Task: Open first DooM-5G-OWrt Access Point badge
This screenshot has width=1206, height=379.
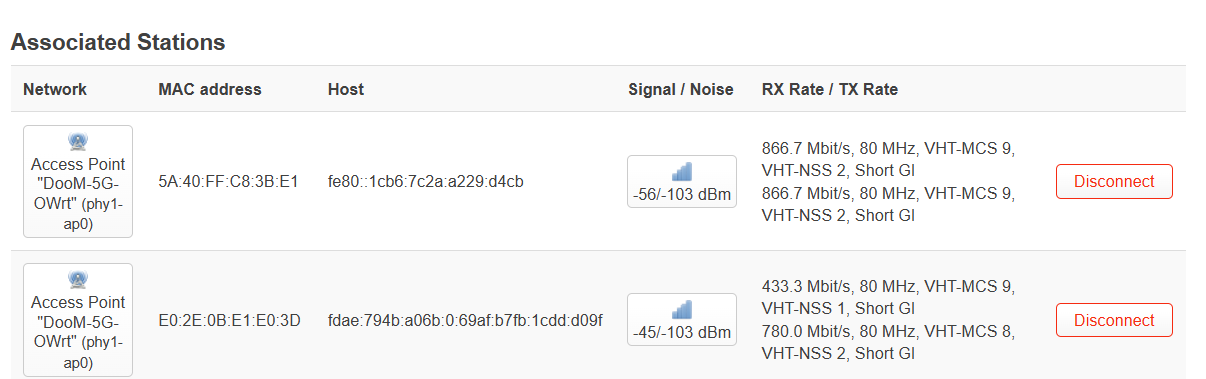Action: tap(78, 182)
